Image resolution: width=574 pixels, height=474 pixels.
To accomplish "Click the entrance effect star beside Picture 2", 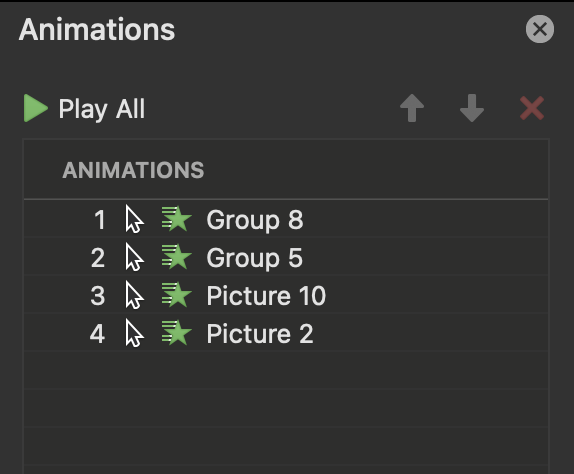I will point(176,333).
